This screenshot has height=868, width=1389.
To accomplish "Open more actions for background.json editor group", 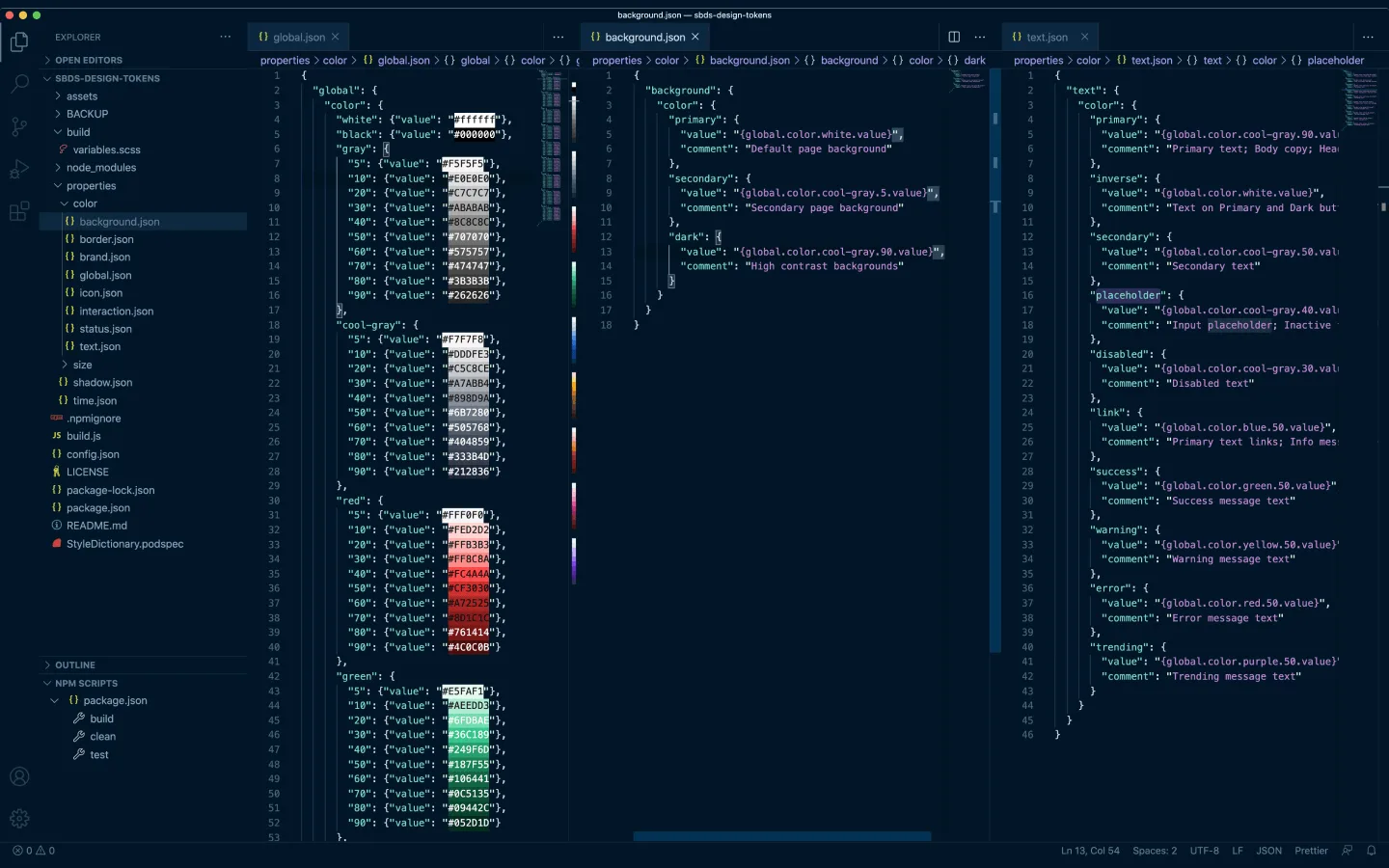I will [x=980, y=37].
